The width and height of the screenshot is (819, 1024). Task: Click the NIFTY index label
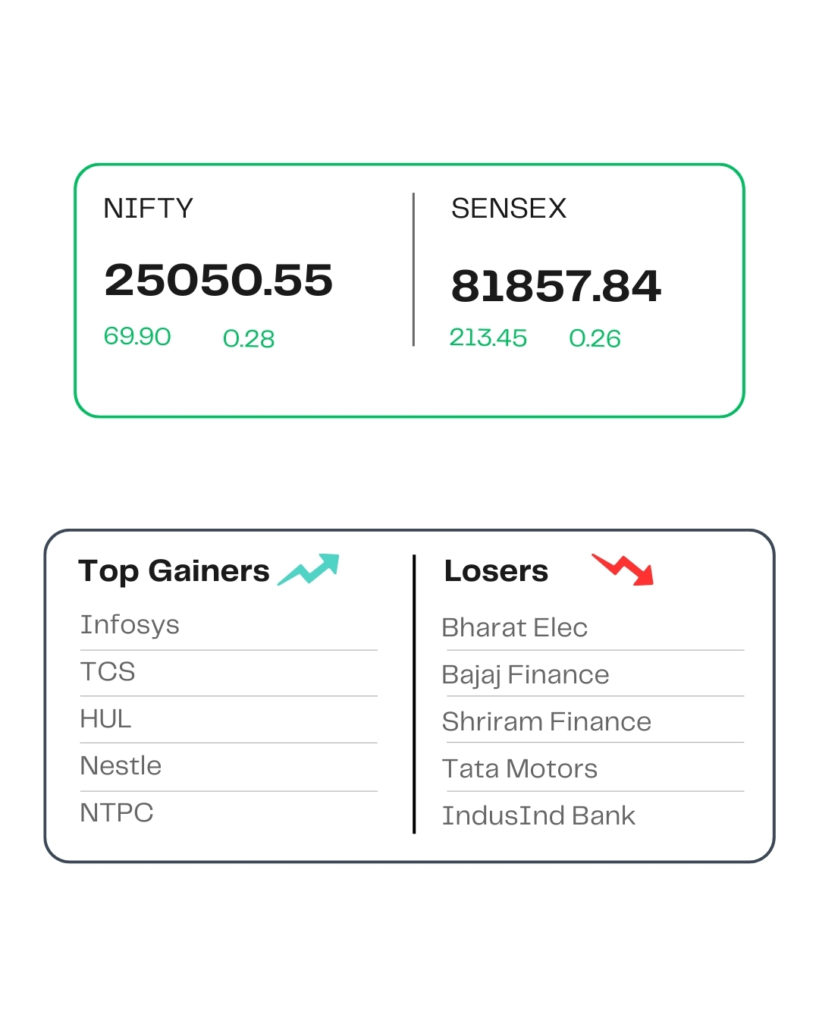[148, 208]
